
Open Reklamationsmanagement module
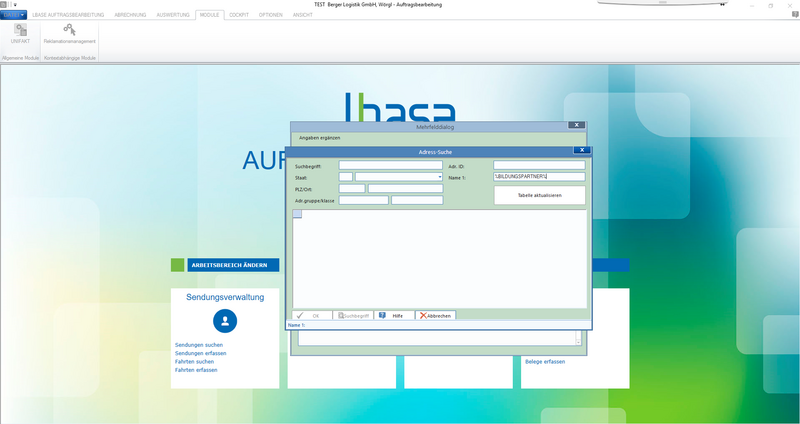tap(69, 34)
